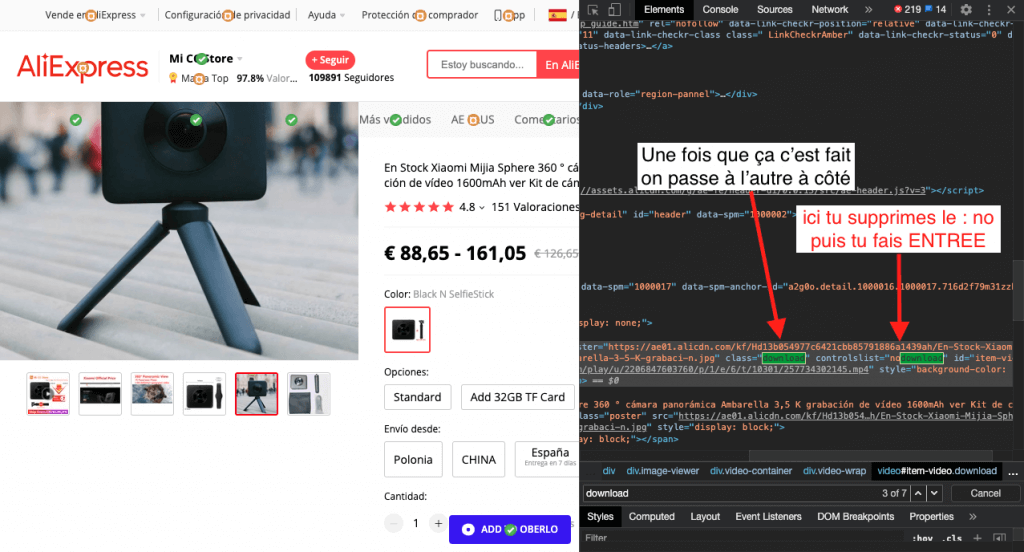Click the breadcrumb overflow dots on the right

click(1013, 472)
